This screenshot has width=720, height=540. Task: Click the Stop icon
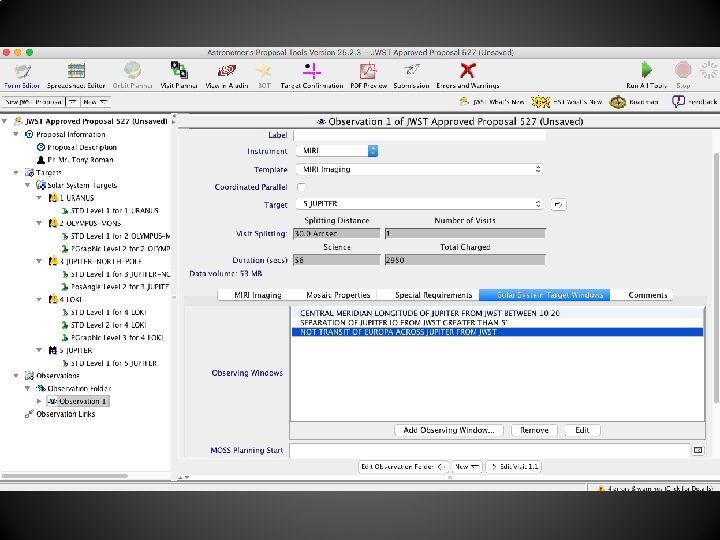pos(683,70)
